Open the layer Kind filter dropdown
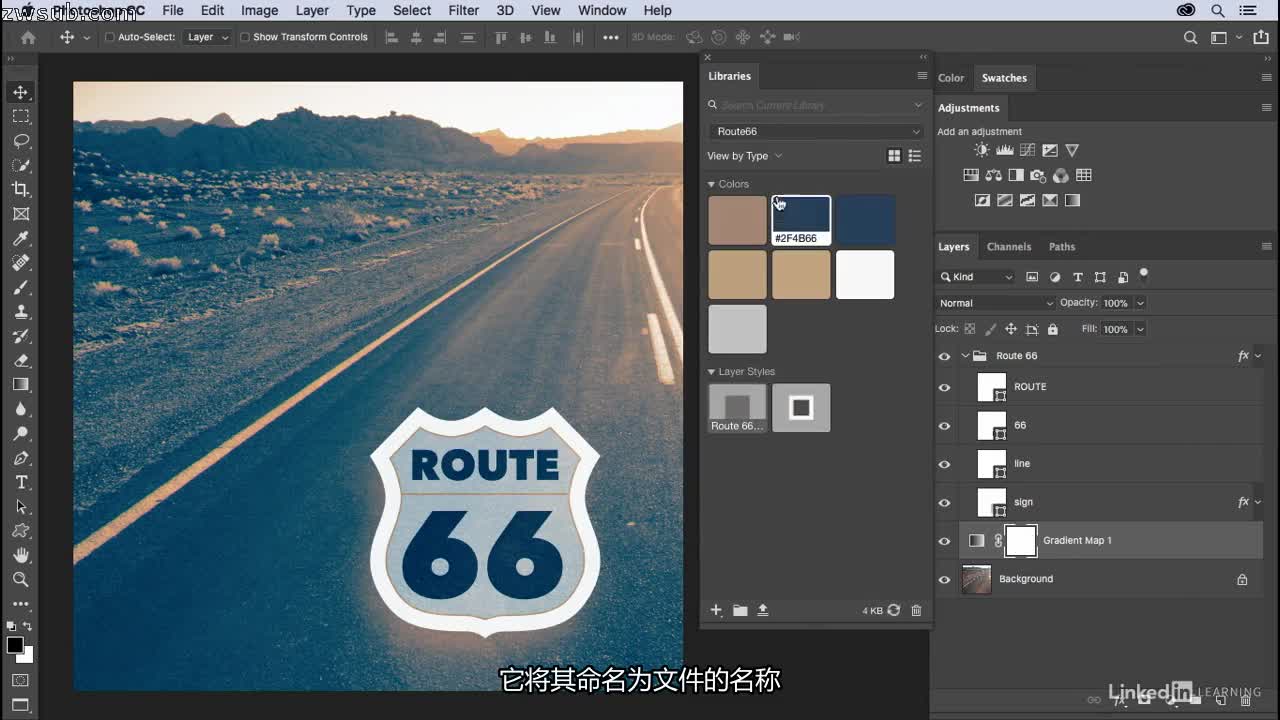The image size is (1280, 720). click(976, 277)
